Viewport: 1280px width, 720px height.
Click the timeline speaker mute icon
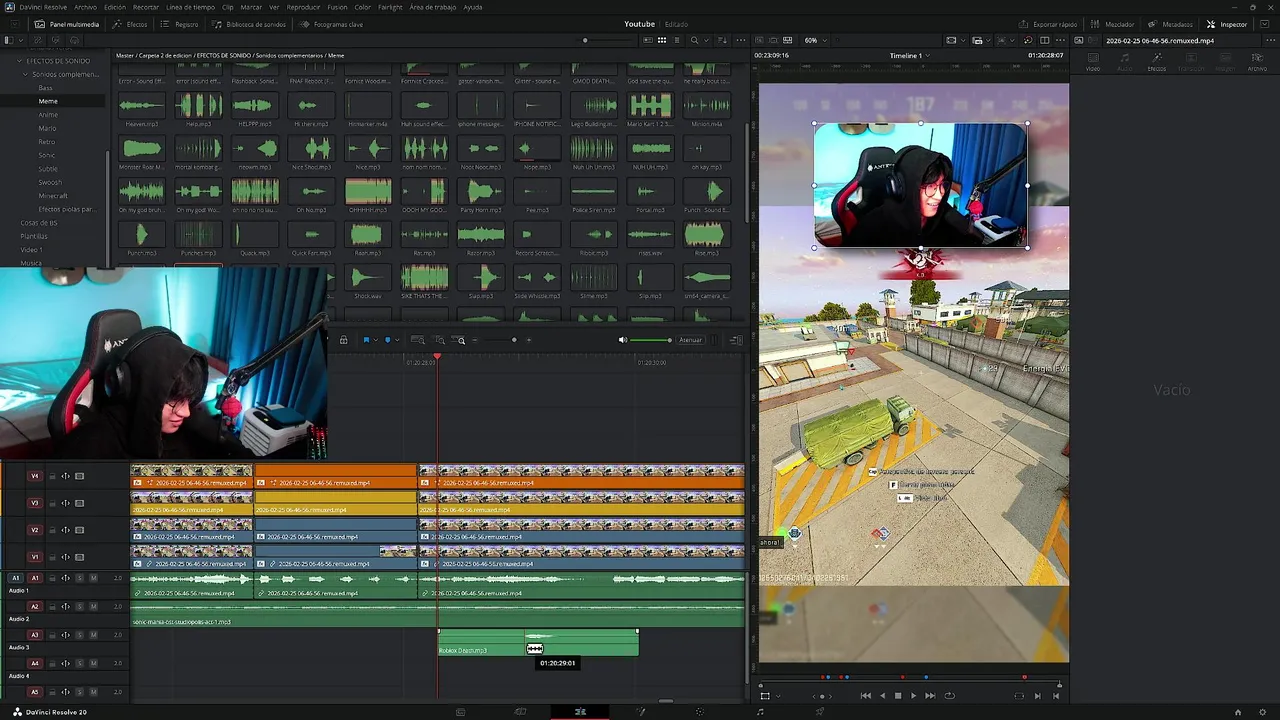point(622,340)
